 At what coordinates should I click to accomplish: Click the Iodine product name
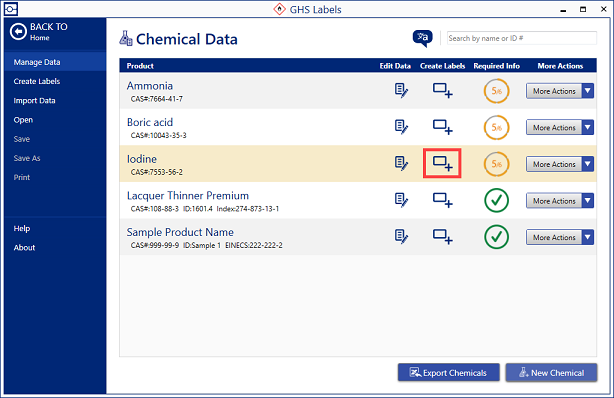click(x=142, y=159)
